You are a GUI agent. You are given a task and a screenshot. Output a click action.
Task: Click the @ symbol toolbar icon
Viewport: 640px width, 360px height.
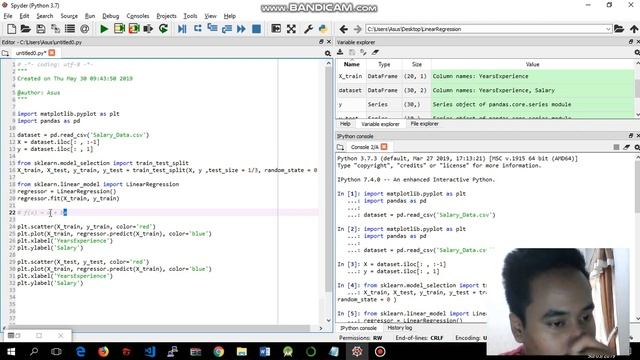click(84, 29)
